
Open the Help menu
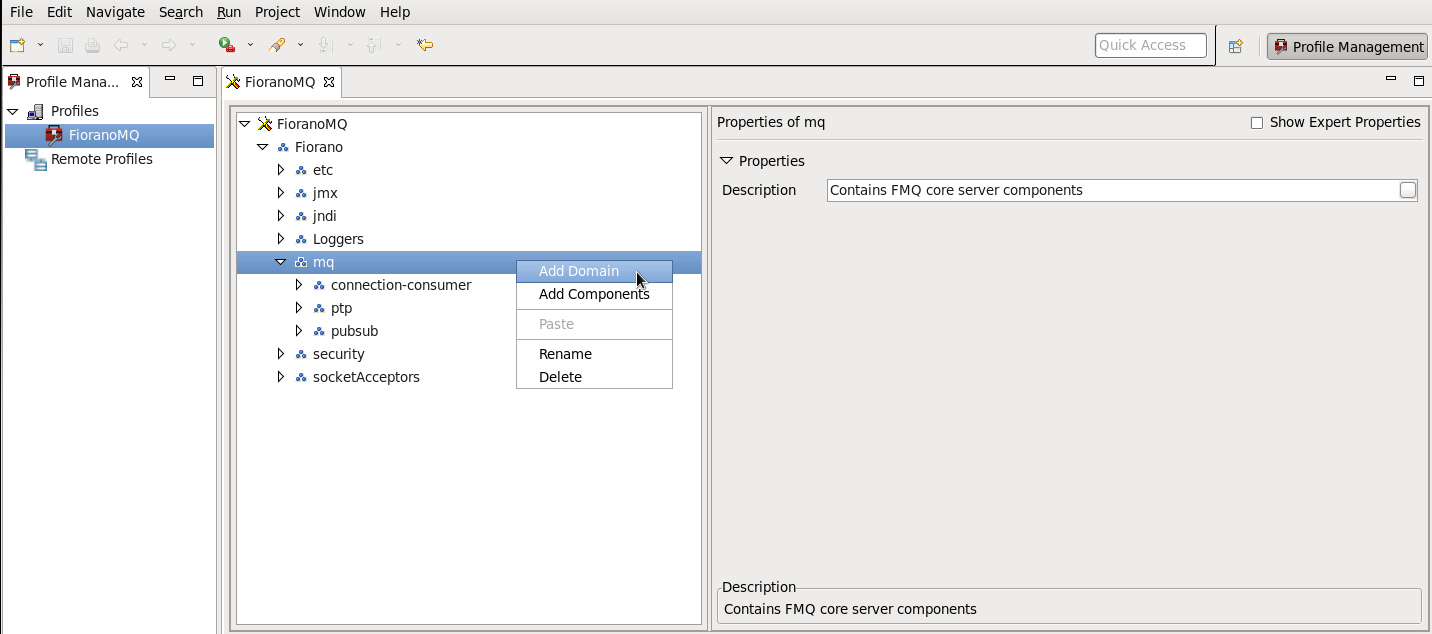395,12
